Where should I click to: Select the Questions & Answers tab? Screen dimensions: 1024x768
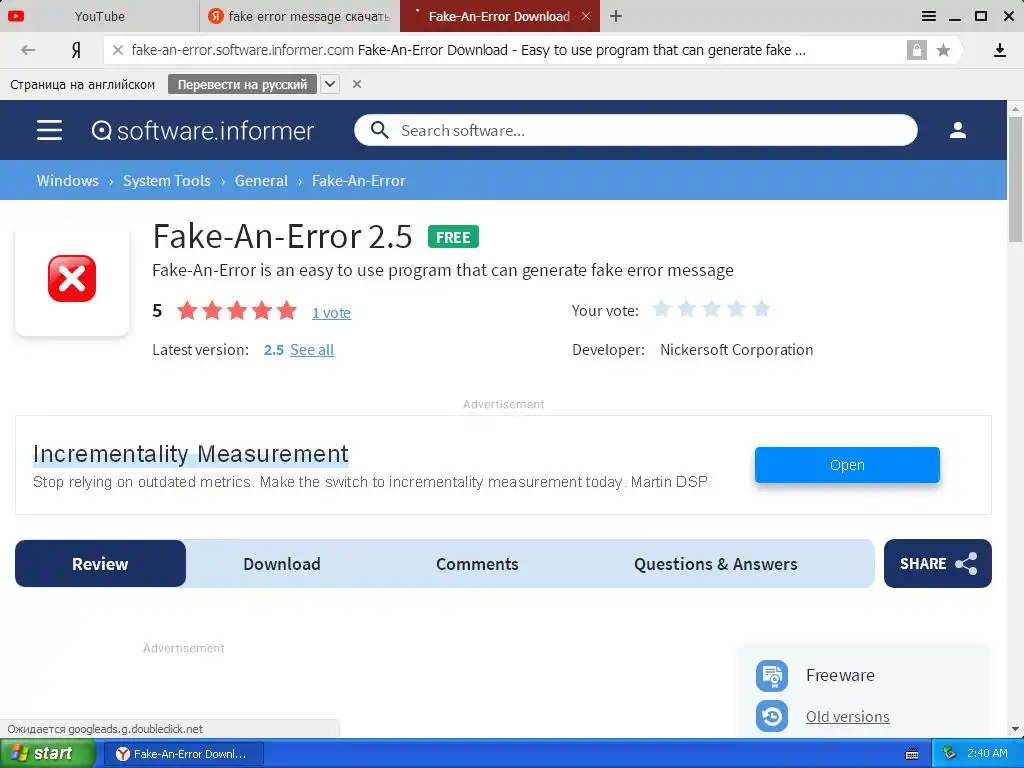[x=715, y=564]
